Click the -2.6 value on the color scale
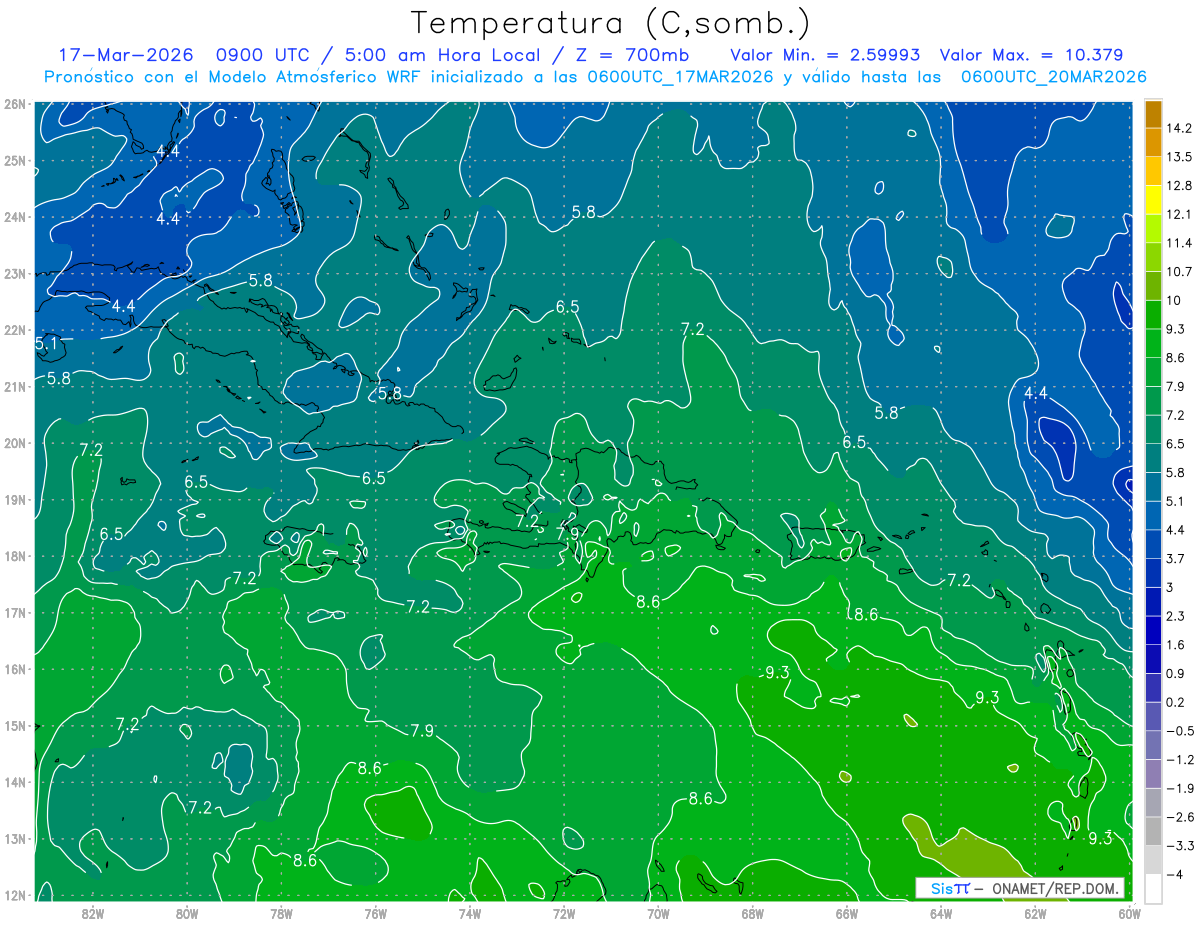The height and width of the screenshot is (927, 1200). coord(1179,817)
